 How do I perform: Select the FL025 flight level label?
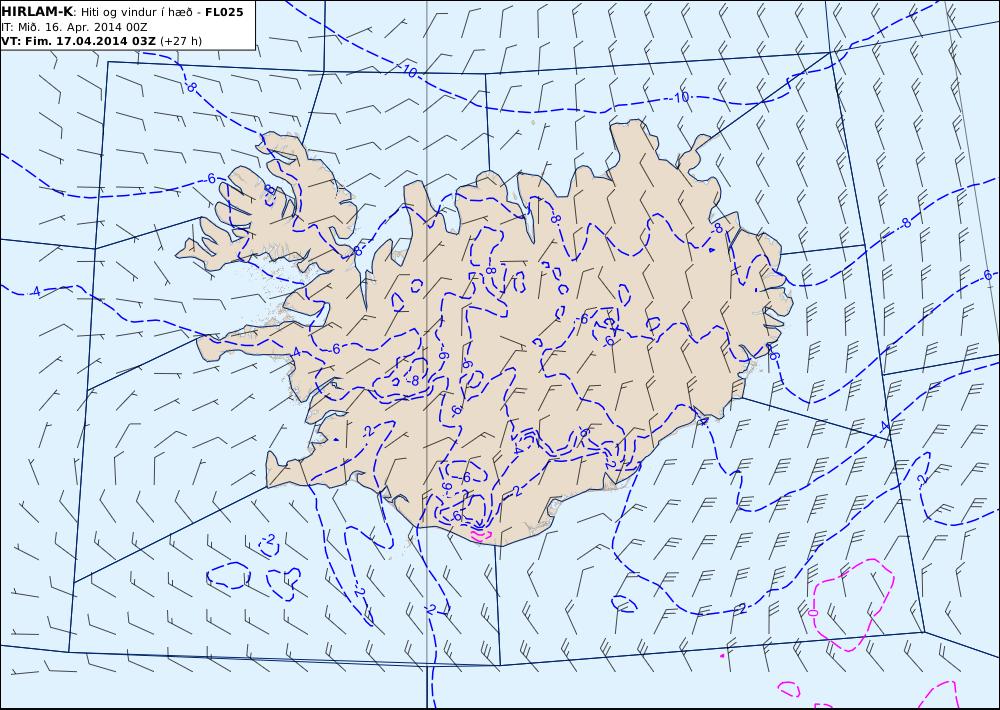tap(224, 12)
